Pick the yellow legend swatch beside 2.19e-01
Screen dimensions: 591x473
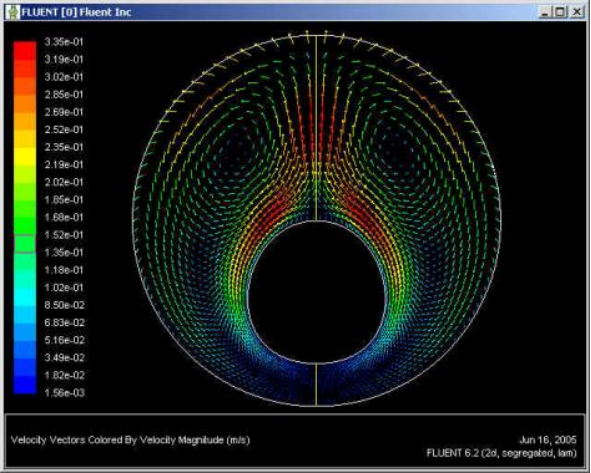click(x=25, y=156)
